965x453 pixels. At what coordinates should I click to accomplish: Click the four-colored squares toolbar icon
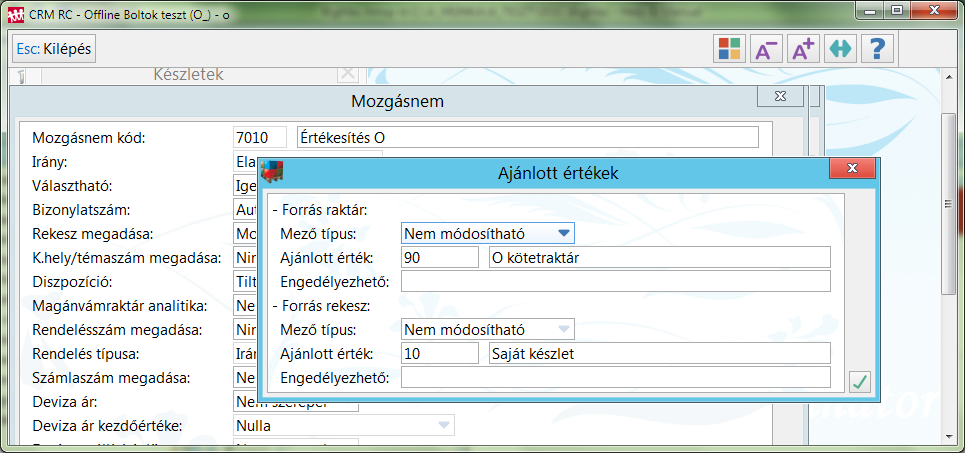(x=729, y=49)
